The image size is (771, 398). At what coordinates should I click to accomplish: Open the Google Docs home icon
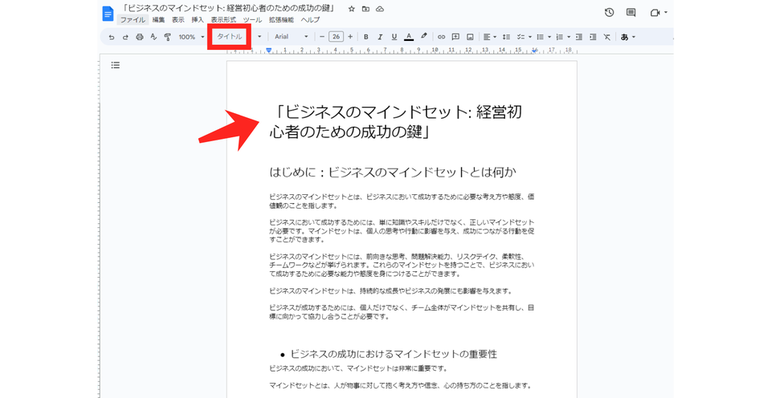click(107, 13)
